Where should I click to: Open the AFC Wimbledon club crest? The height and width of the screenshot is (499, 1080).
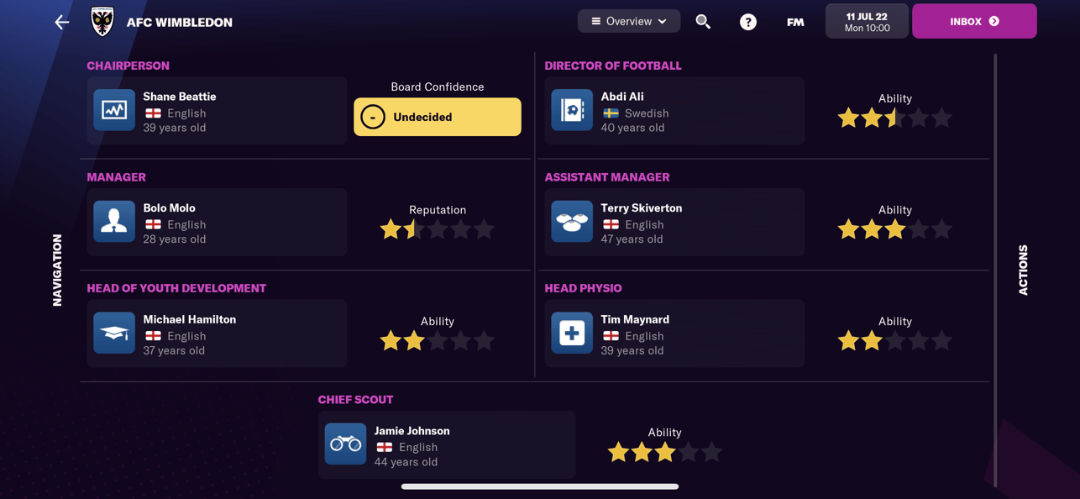point(103,22)
